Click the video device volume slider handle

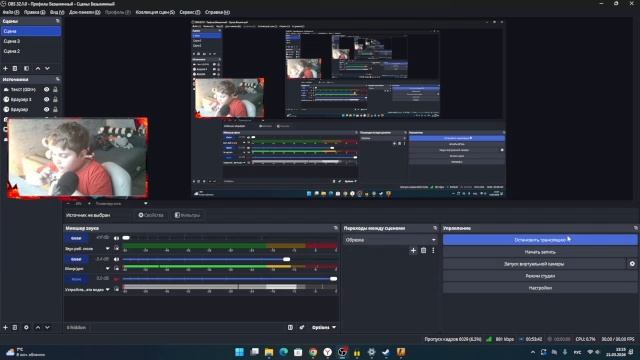(x=333, y=279)
